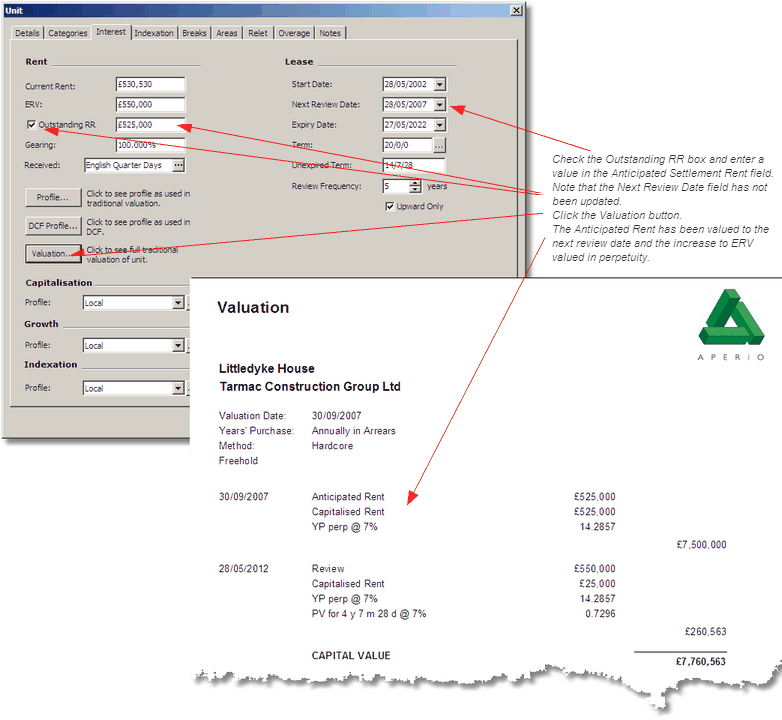This screenshot has width=782, height=720.
Task: Click the £7,500,000 subtotal
Action: tap(701, 544)
